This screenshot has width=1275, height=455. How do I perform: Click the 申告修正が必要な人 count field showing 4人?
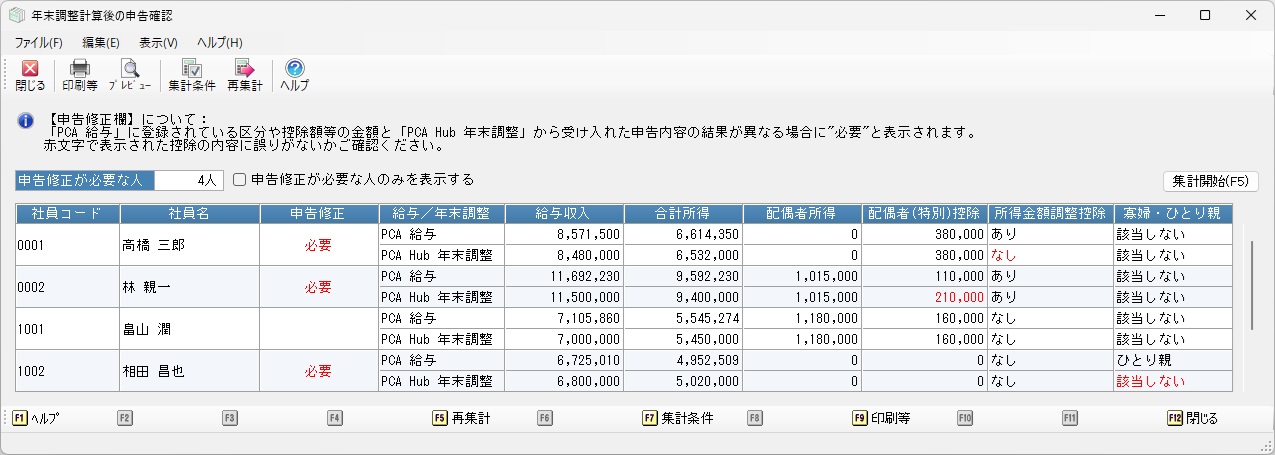pyautogui.click(x=188, y=181)
